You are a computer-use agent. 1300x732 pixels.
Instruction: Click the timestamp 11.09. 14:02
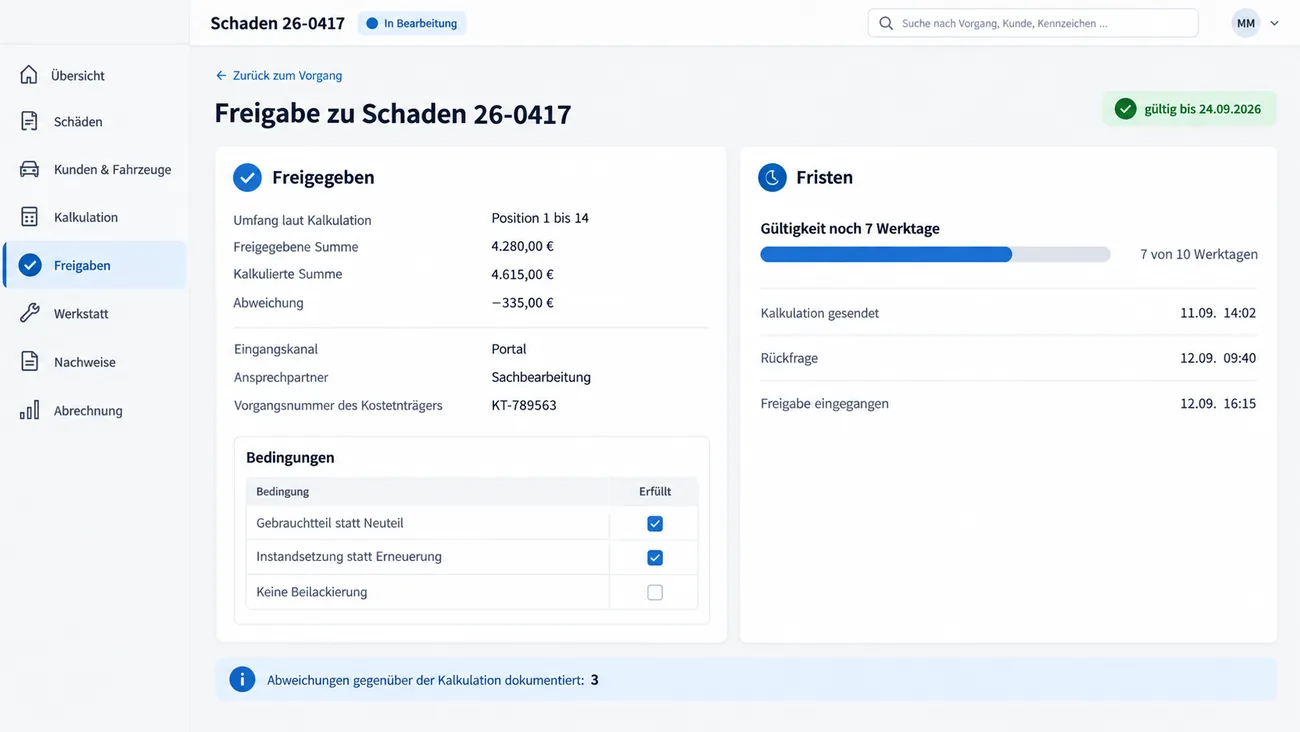[1218, 313]
